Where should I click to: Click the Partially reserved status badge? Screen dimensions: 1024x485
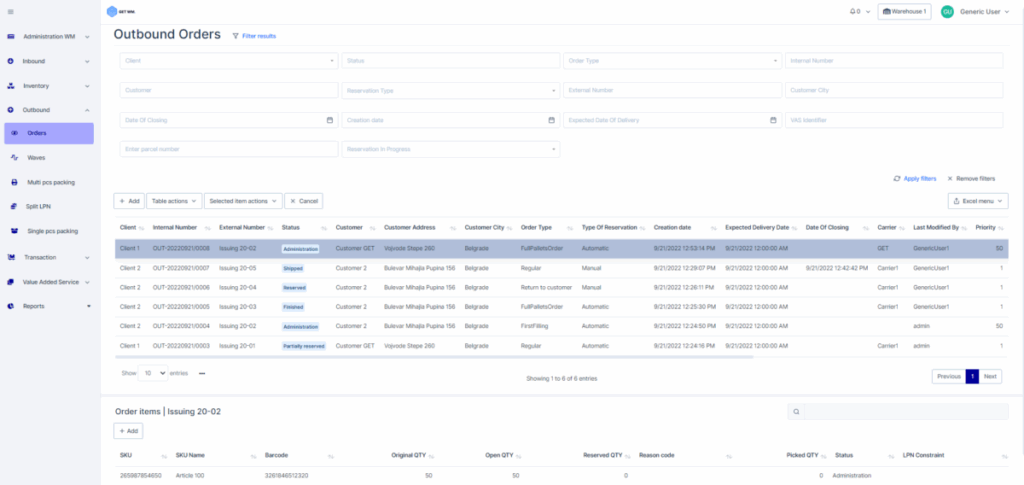[304, 347]
